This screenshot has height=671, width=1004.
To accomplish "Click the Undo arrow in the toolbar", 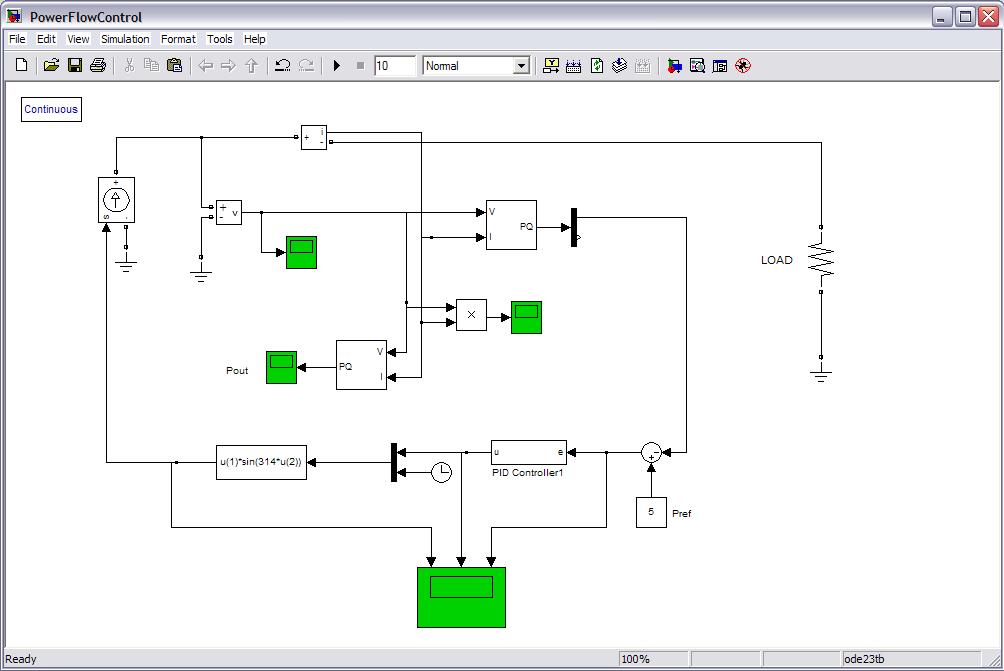I will (282, 66).
